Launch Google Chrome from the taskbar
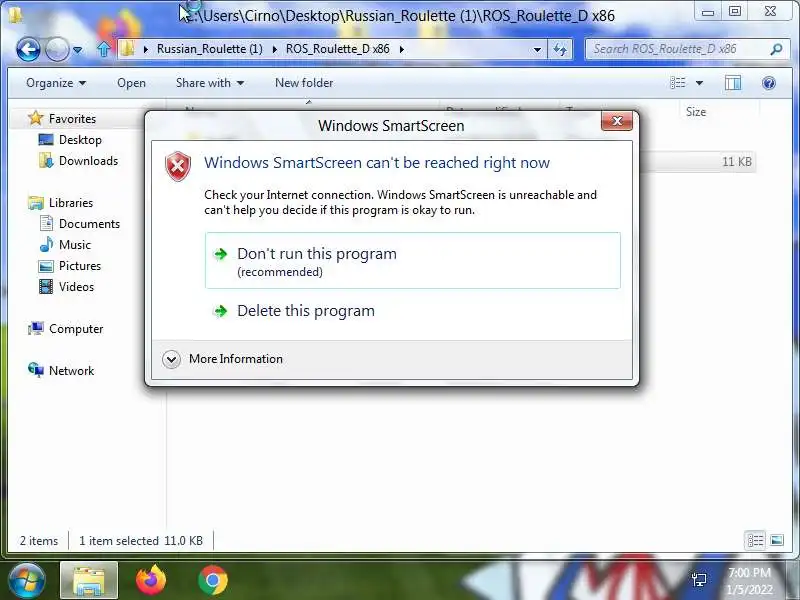Screen dimensions: 800x600 click(213, 580)
